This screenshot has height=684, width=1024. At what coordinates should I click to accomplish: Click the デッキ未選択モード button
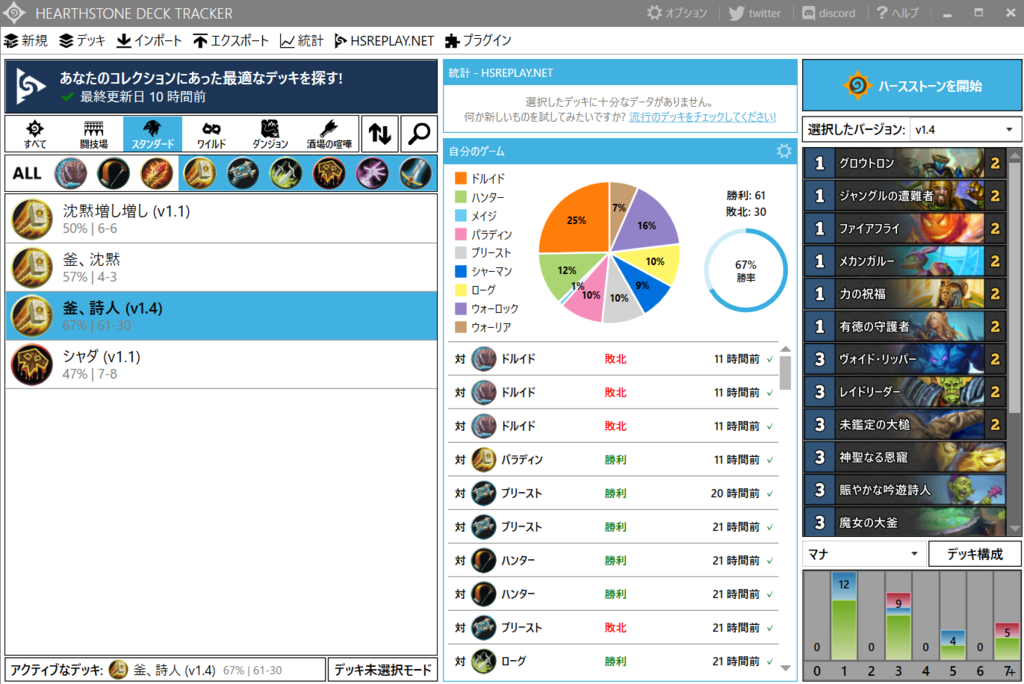(383, 670)
